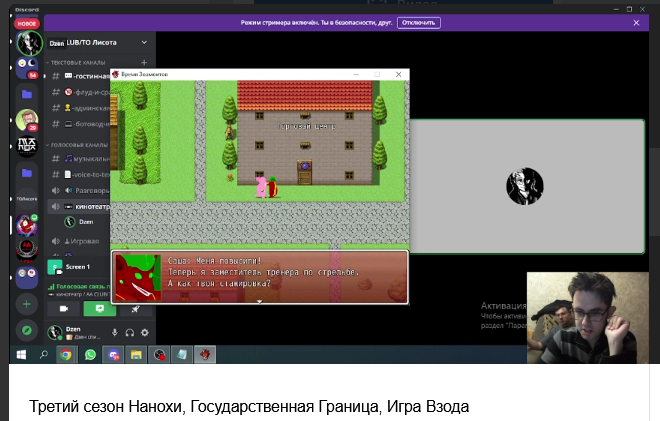Open the server avatar with the 20 badge
The width and height of the screenshot is (660, 421).
pyautogui.click(x=27, y=120)
